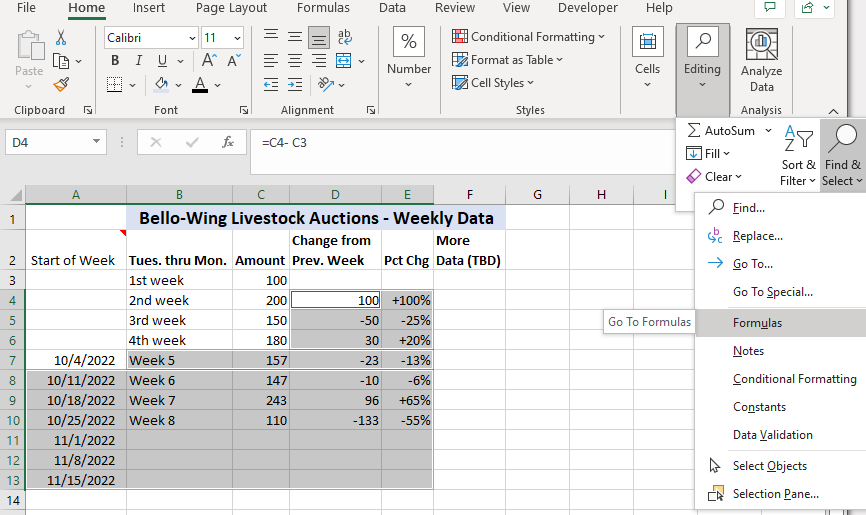Open the font size 11 dropdown
This screenshot has height=515, width=866.
tap(237, 38)
